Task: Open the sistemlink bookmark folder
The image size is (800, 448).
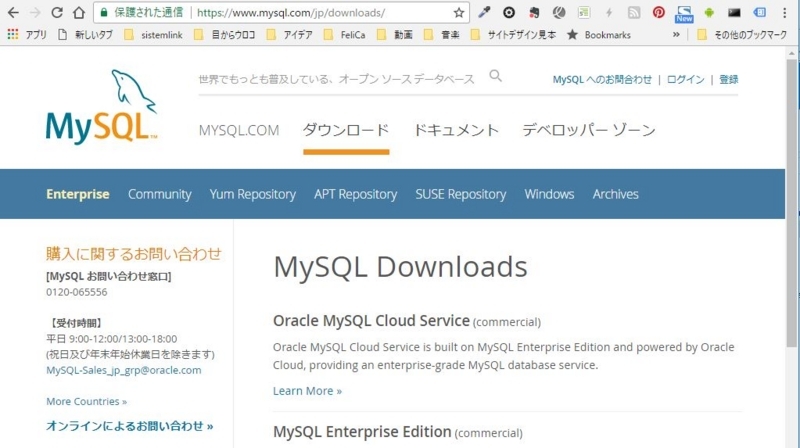Action: tap(154, 35)
